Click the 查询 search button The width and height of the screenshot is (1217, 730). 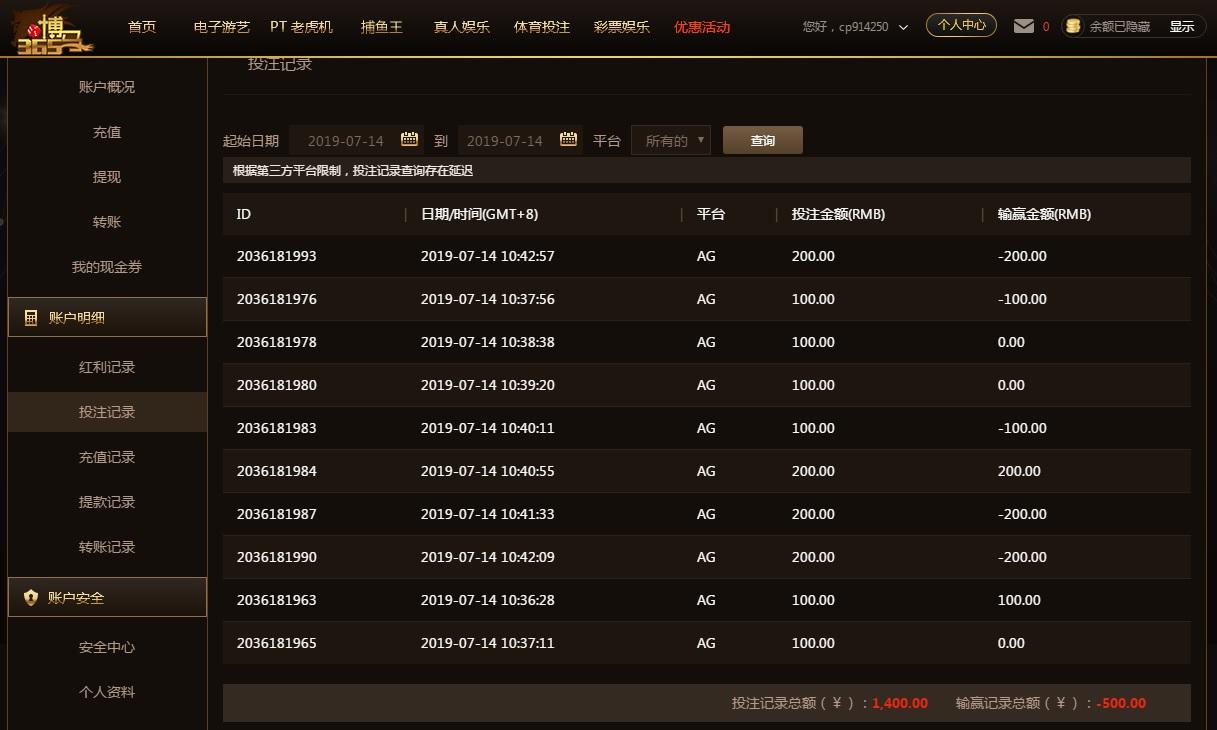[762, 140]
